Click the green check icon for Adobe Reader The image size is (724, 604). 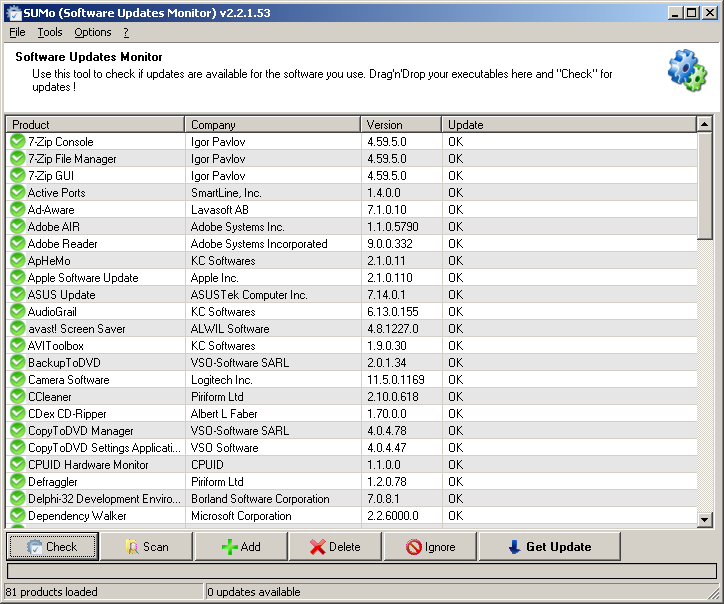pos(17,244)
